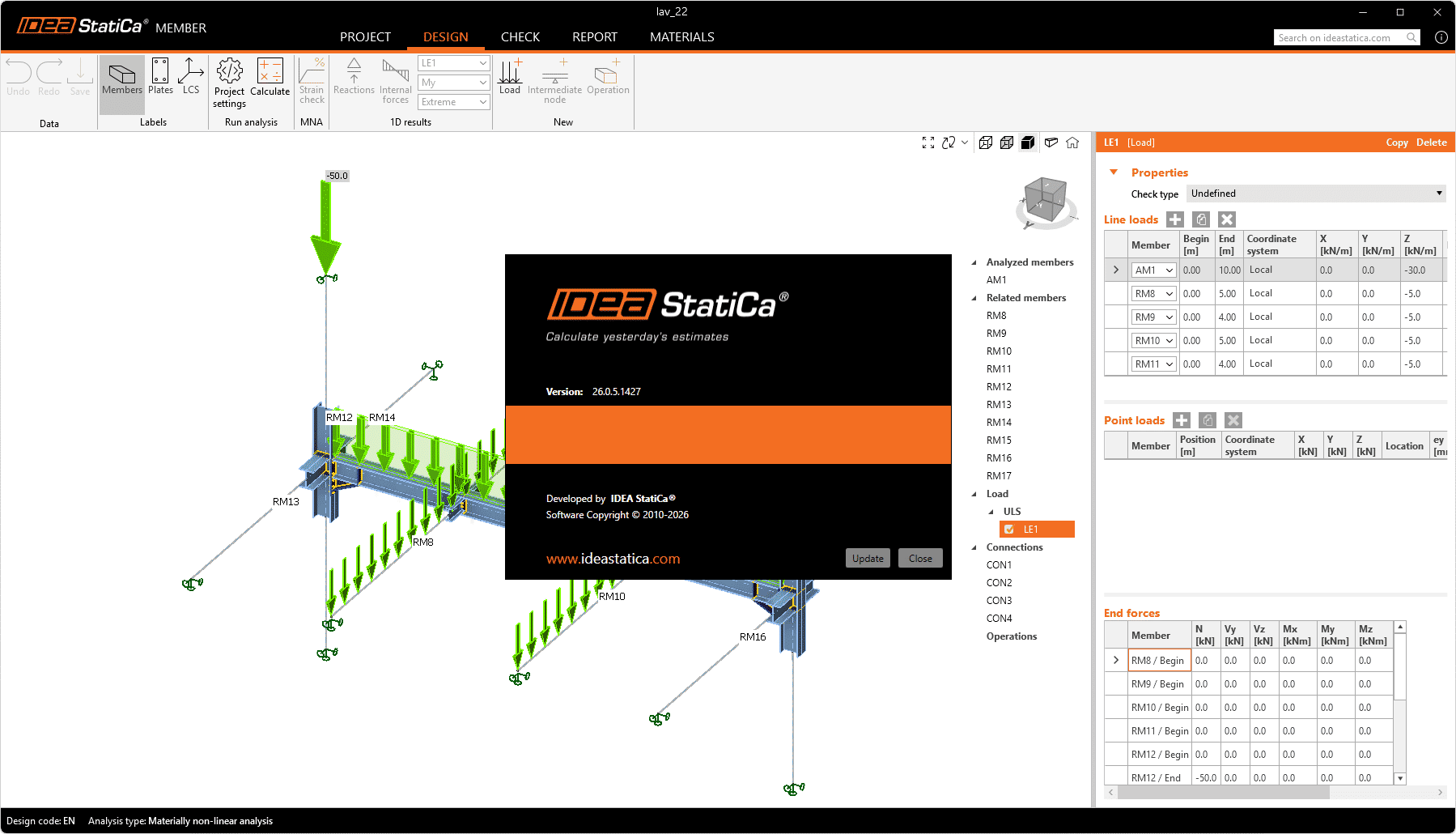Screen dimensions: 1456x834
Task: Click the help info icon
Action: click(1441, 37)
